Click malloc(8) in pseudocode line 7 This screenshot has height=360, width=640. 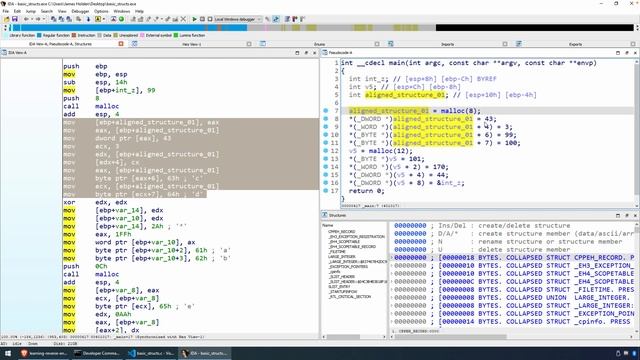pyautogui.click(x=460, y=111)
